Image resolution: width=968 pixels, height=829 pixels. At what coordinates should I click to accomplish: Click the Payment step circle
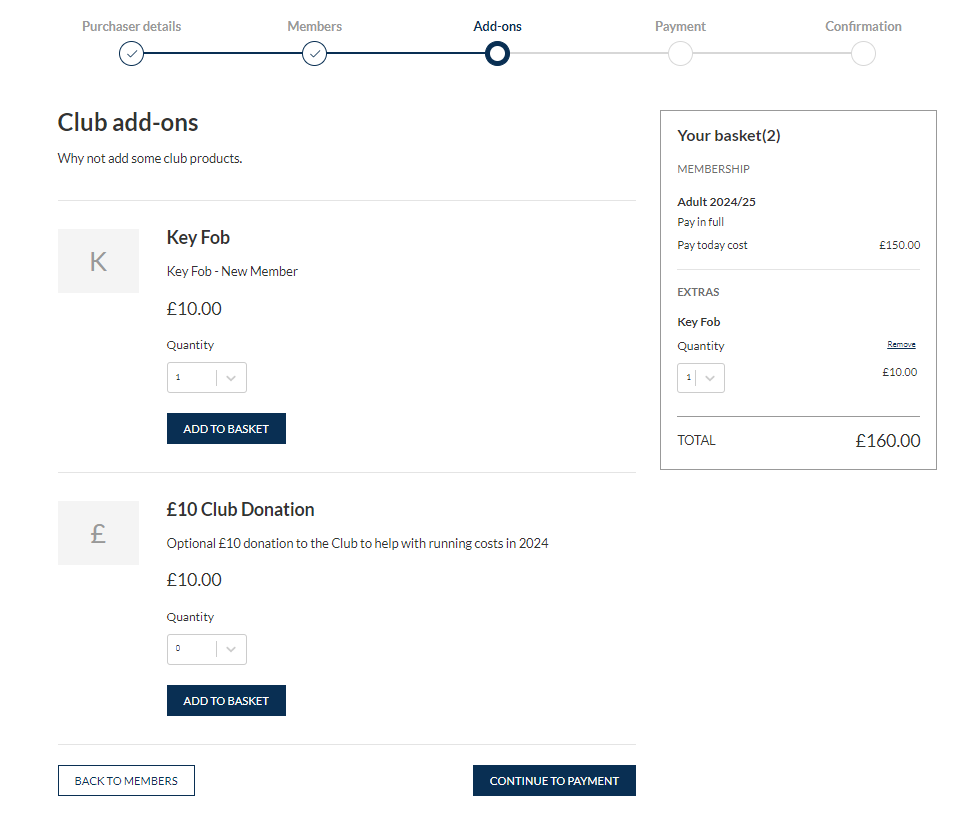click(680, 54)
